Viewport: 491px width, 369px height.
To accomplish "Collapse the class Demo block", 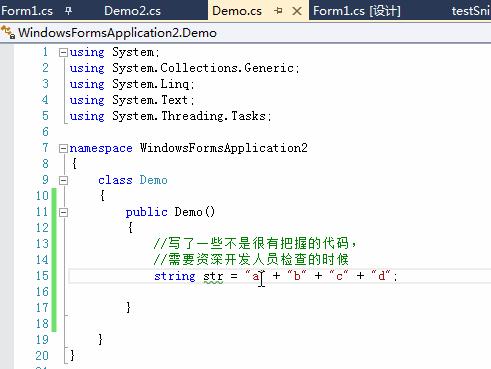I will point(63,180).
